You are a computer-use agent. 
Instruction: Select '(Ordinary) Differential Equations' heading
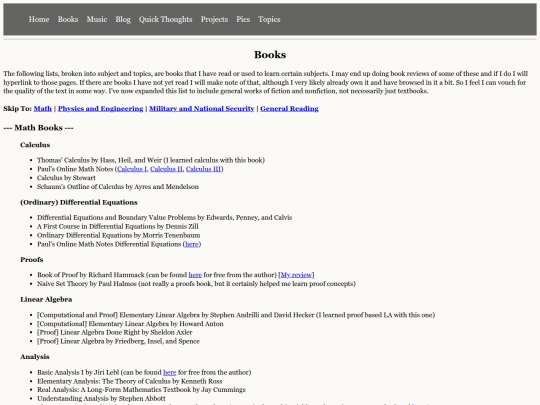pos(79,202)
